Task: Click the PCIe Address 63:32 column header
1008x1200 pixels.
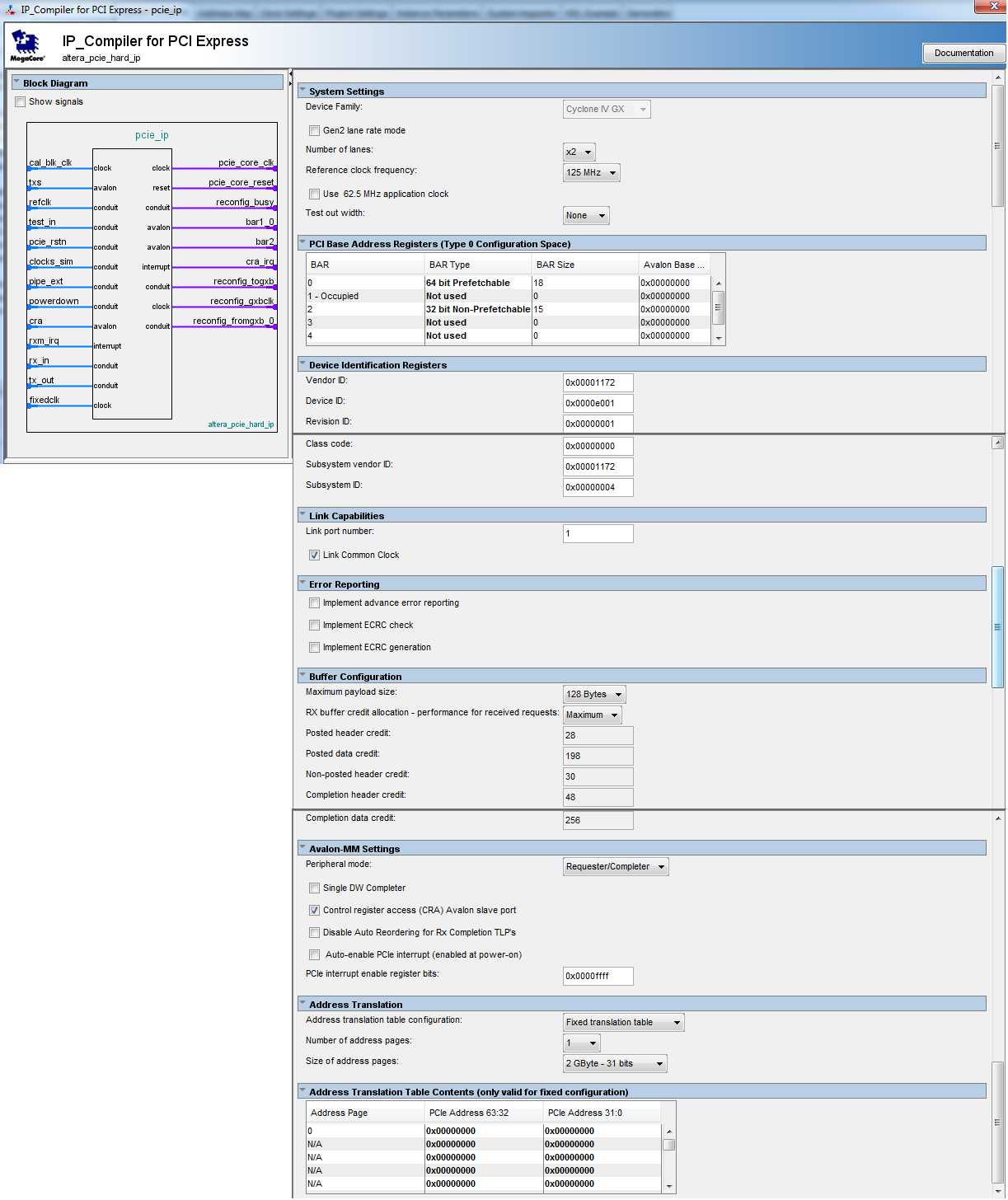Action: tap(484, 1113)
